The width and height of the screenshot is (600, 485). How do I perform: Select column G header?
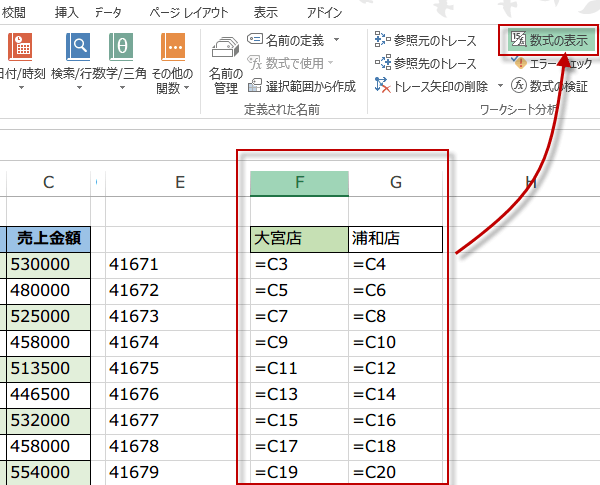(396, 182)
